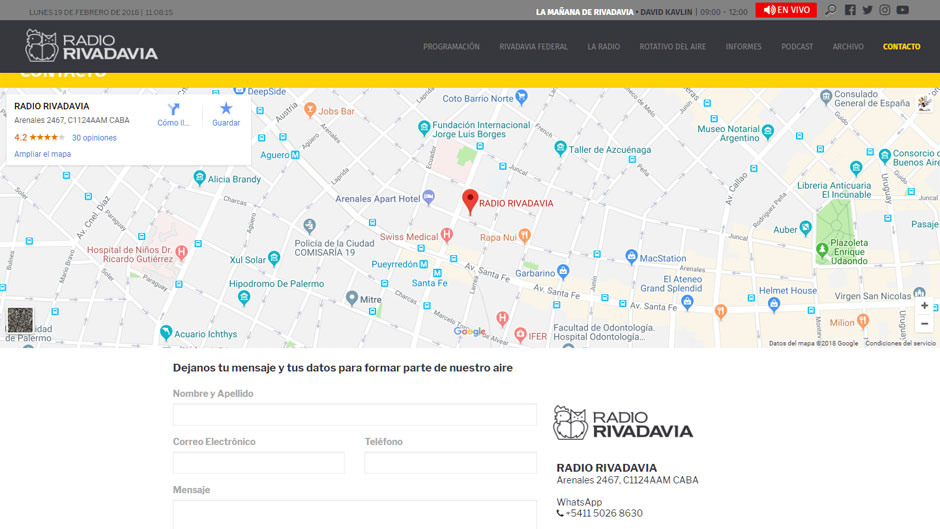Click the Agüero subway station icon
The height and width of the screenshot is (529, 940).
295,155
